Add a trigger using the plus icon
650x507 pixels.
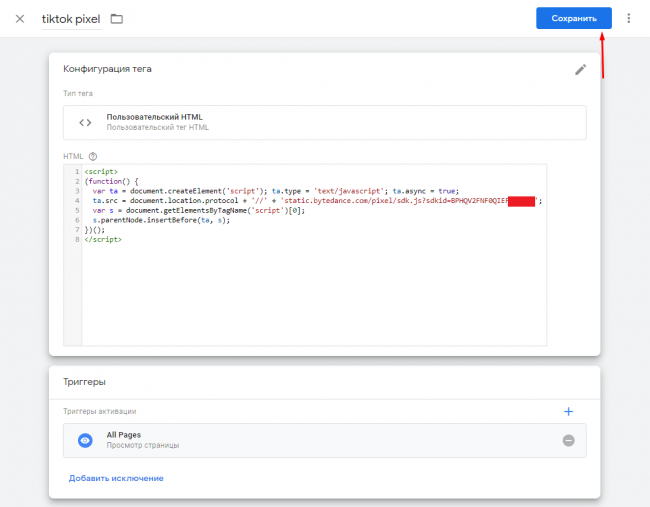[568, 411]
